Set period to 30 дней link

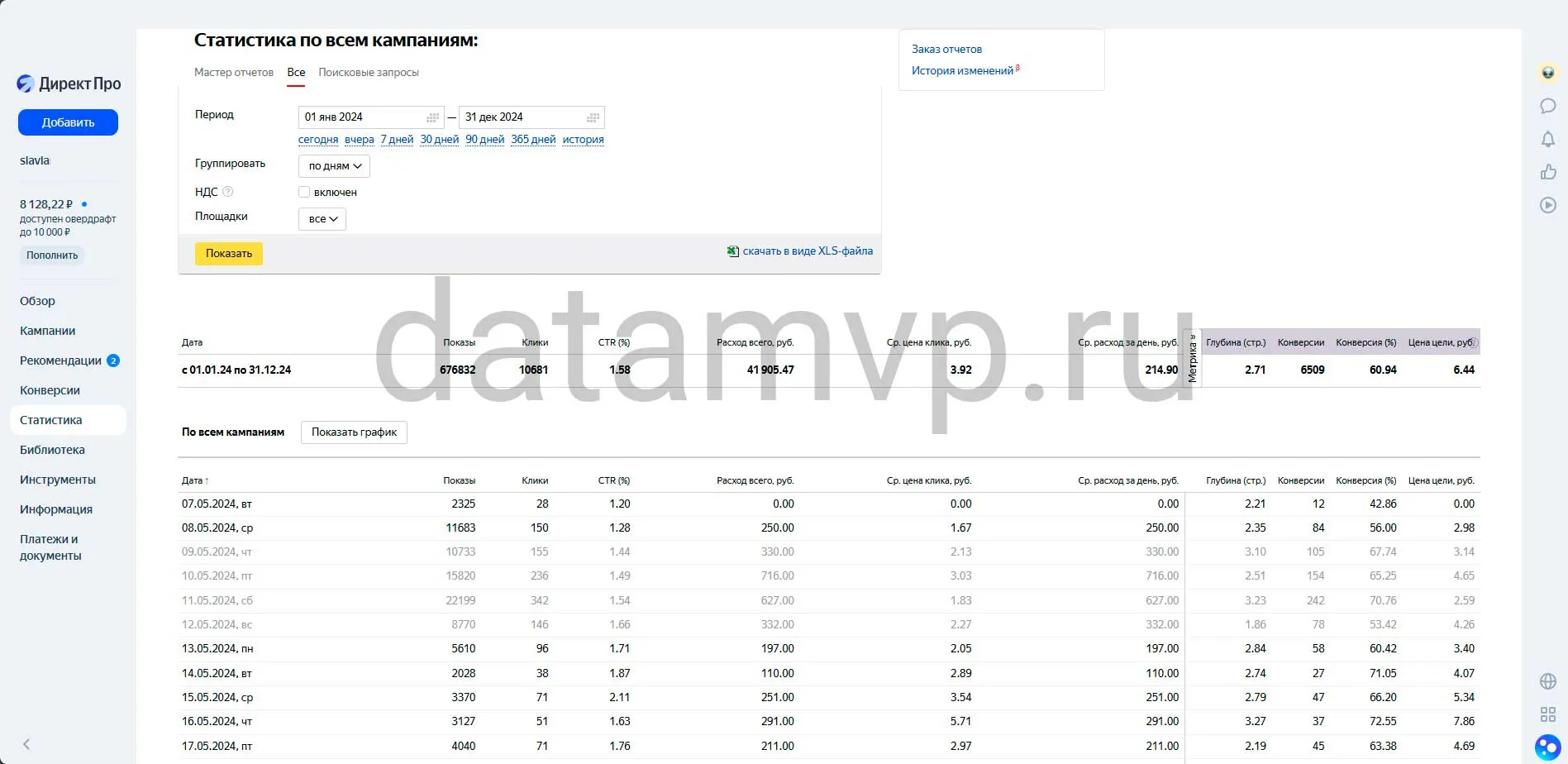(440, 140)
